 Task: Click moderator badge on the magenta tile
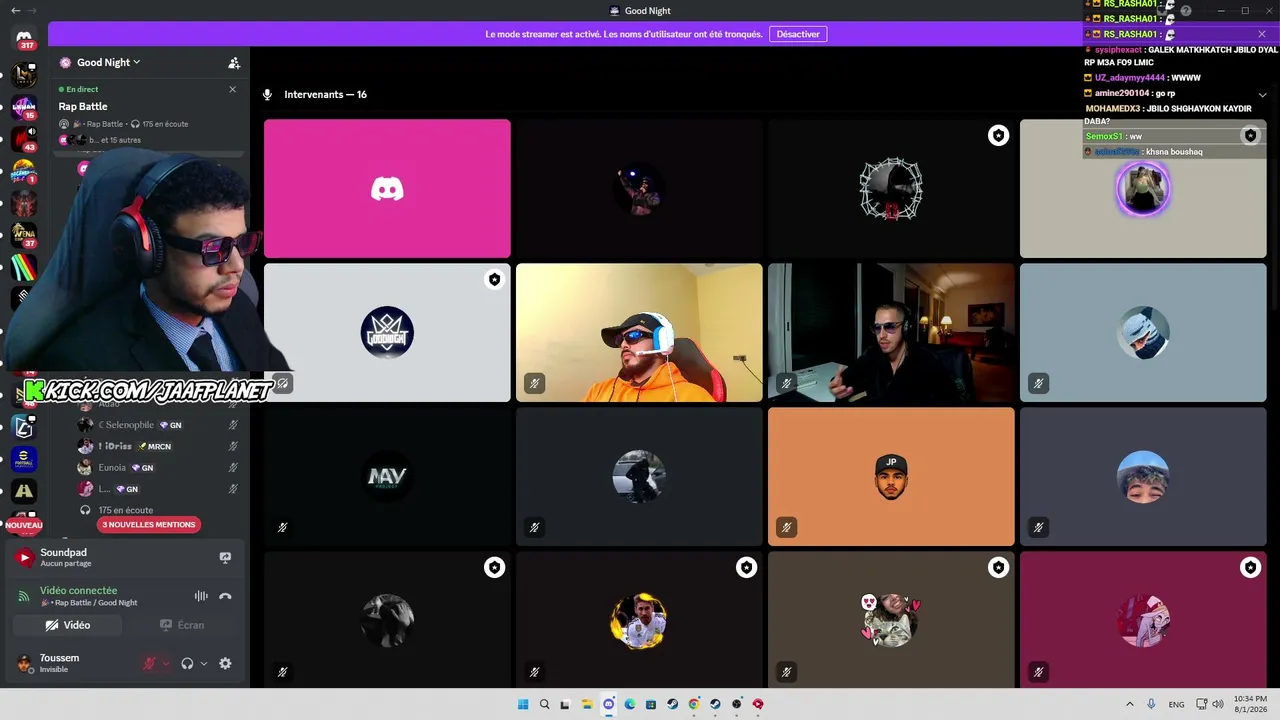(1250, 568)
